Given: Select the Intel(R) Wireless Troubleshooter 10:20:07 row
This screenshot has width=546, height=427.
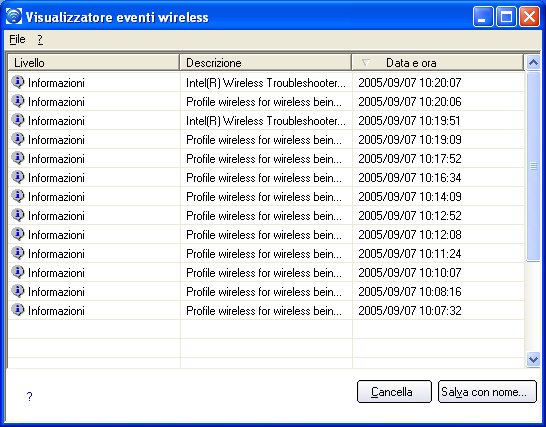Looking at the screenshot, I should click(266, 83).
